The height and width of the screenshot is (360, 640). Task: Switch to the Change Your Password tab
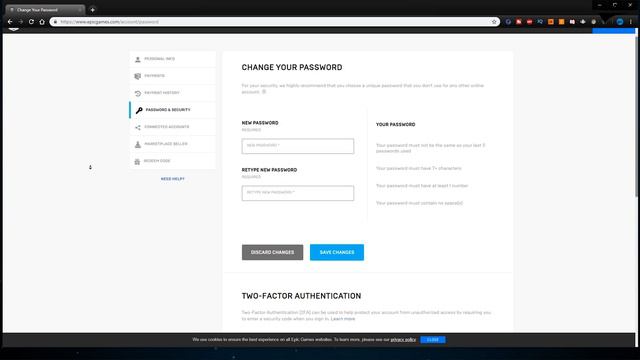[44, 10]
